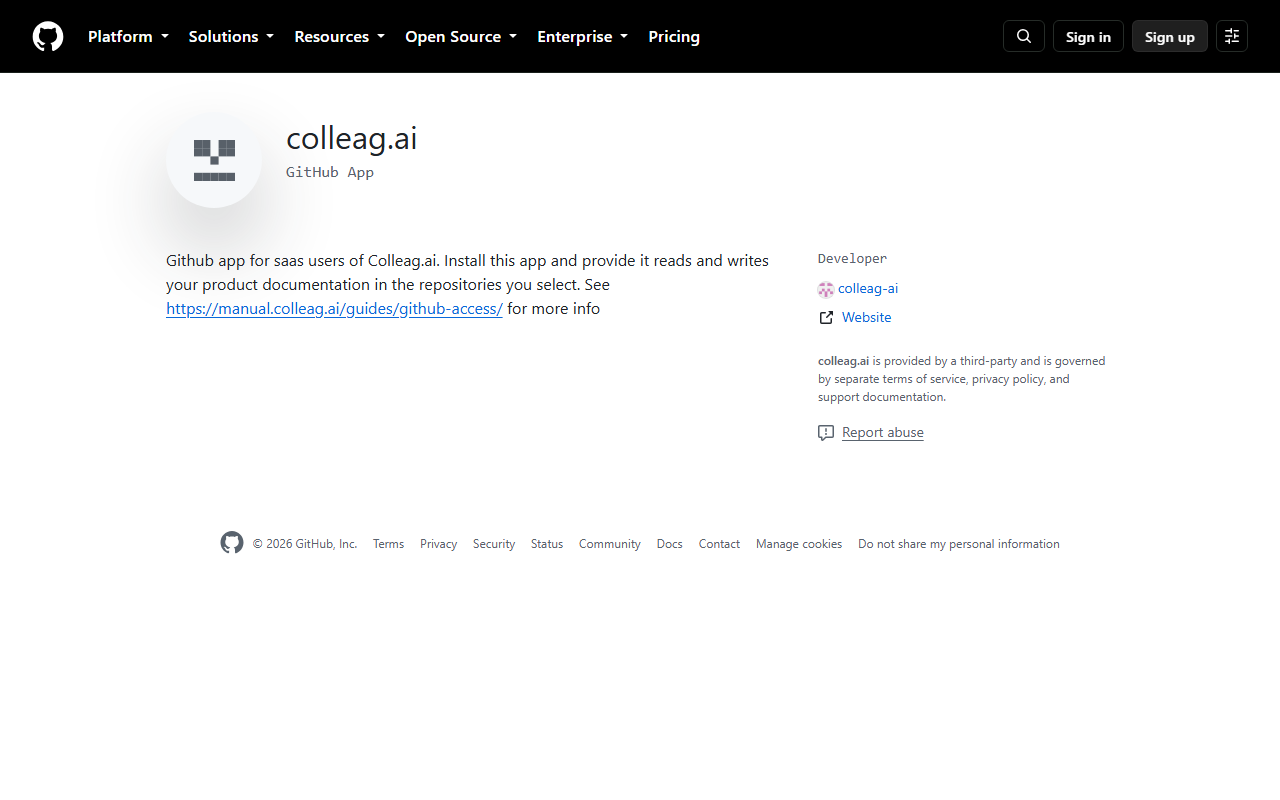Open the Status footer link
Image resolution: width=1280 pixels, height=800 pixels.
547,544
